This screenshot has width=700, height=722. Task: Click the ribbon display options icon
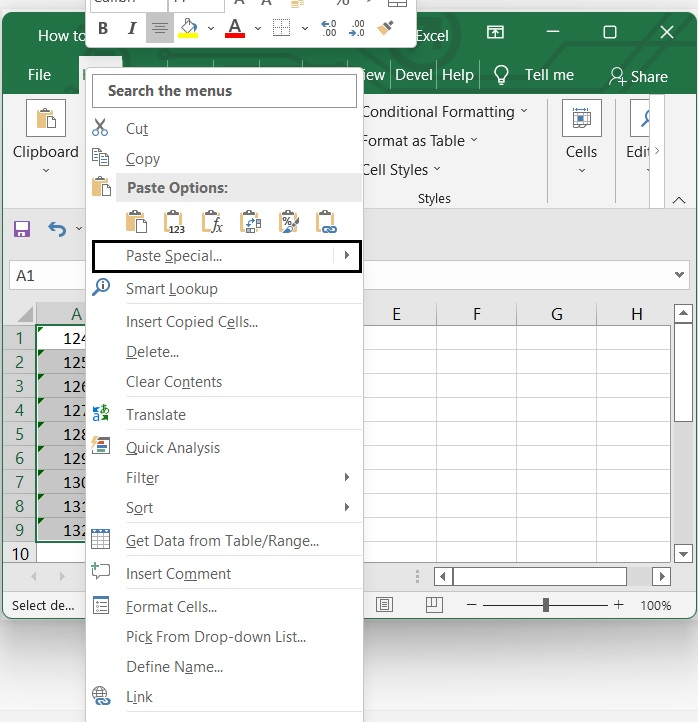coord(495,32)
